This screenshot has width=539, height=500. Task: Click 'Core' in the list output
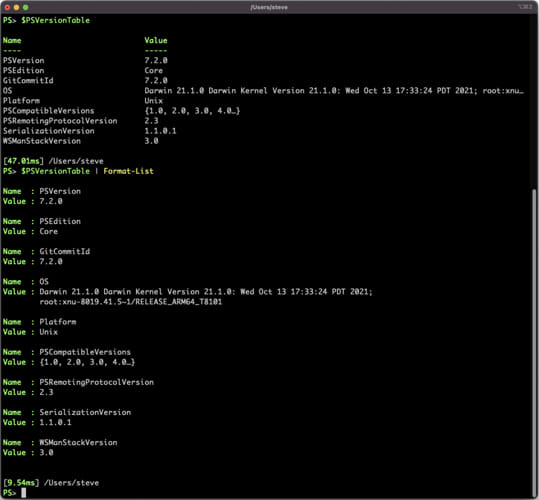[x=48, y=232]
